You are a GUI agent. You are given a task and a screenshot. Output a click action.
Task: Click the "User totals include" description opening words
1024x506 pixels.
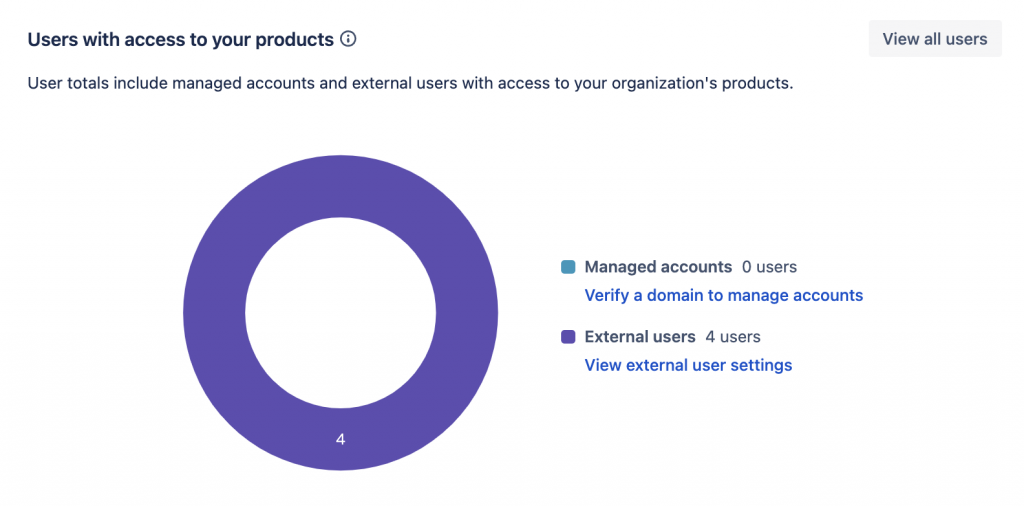[x=98, y=83]
